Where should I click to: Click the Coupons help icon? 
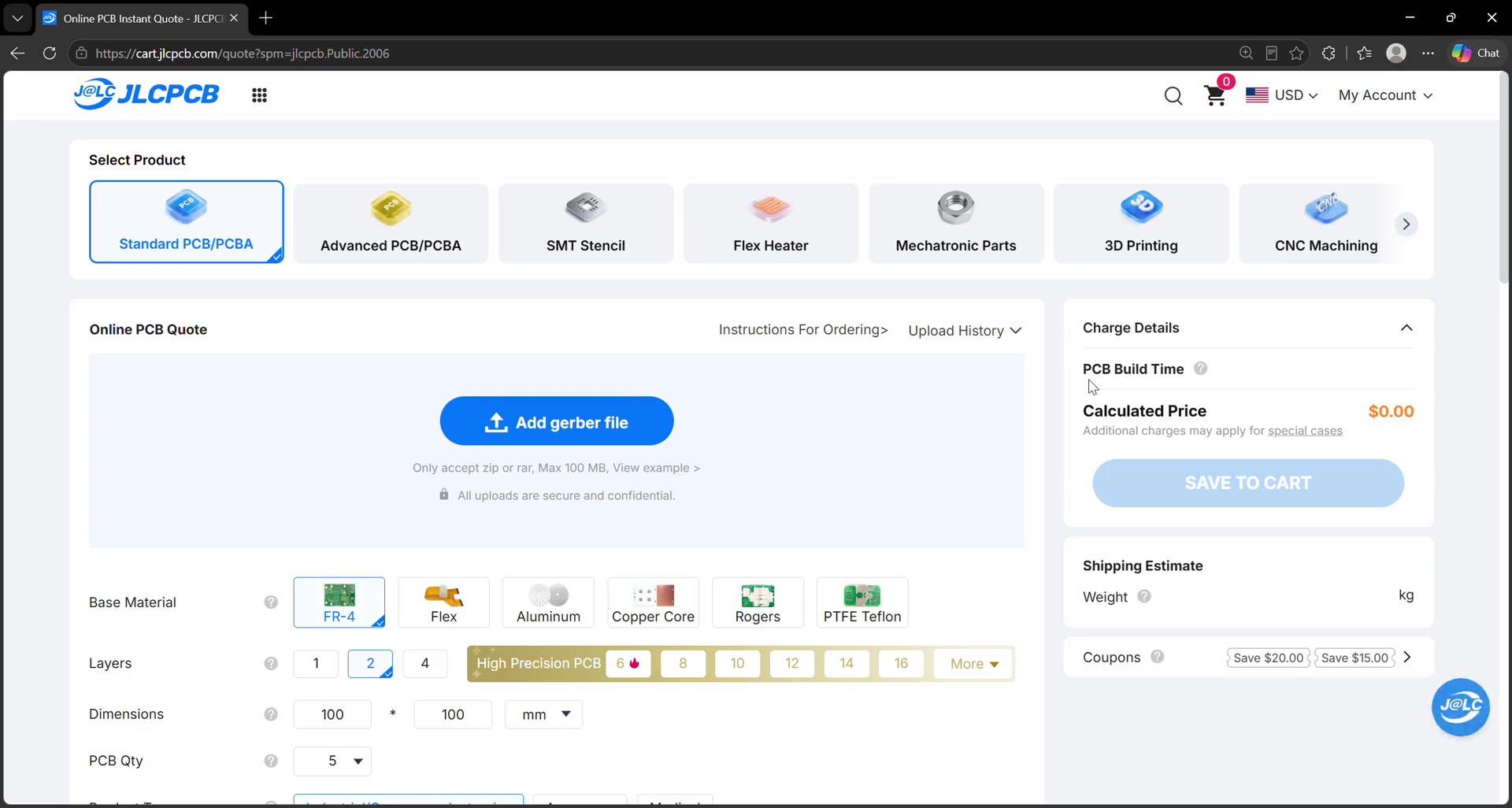tap(1157, 657)
